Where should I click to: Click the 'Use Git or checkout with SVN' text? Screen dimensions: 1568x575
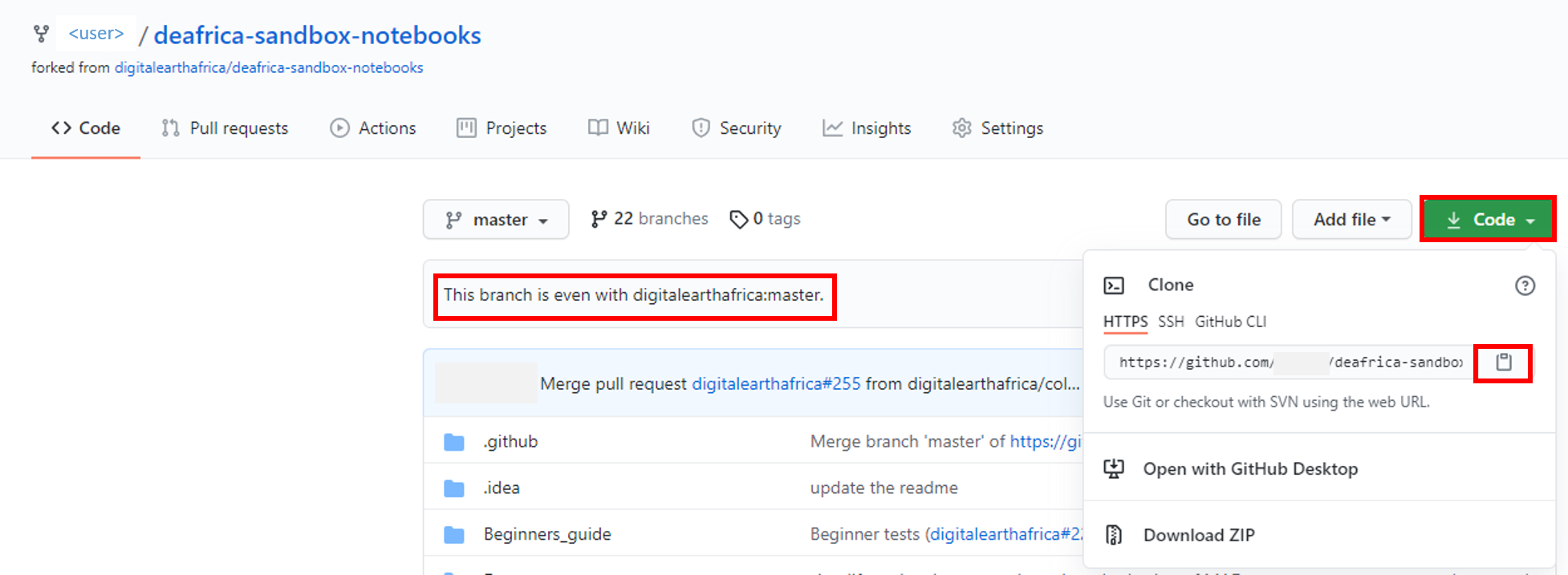pyautogui.click(x=1266, y=402)
